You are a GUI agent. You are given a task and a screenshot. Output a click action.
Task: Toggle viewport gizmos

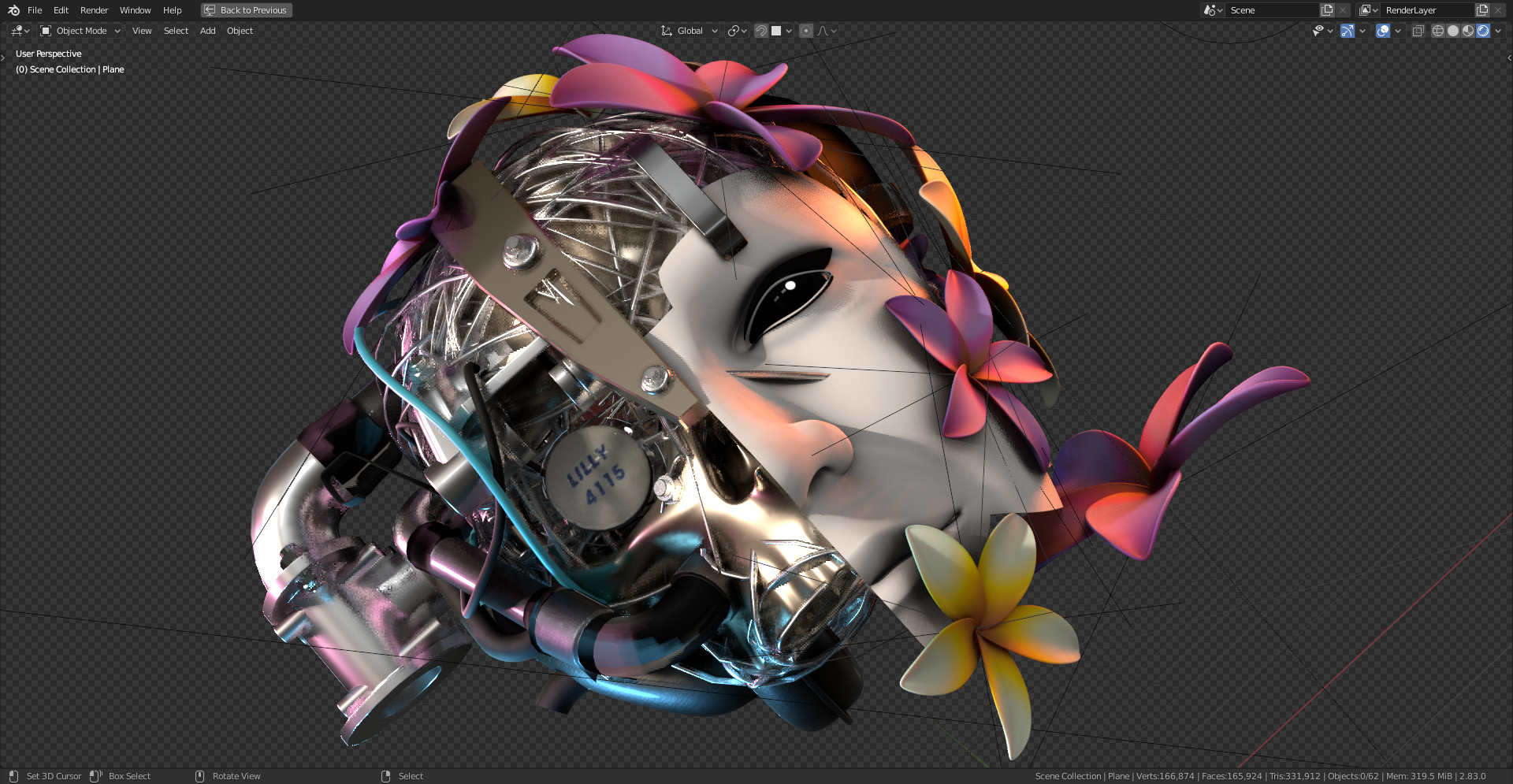pyautogui.click(x=1348, y=31)
